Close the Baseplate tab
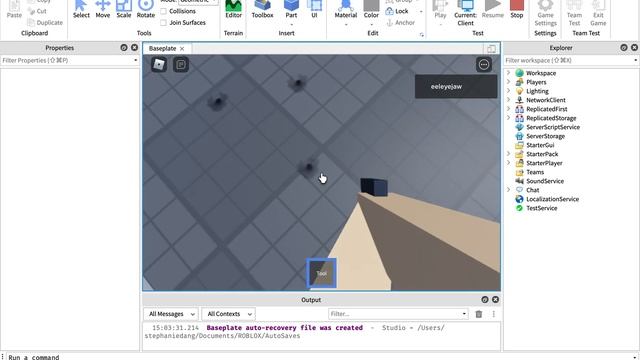 point(182,49)
